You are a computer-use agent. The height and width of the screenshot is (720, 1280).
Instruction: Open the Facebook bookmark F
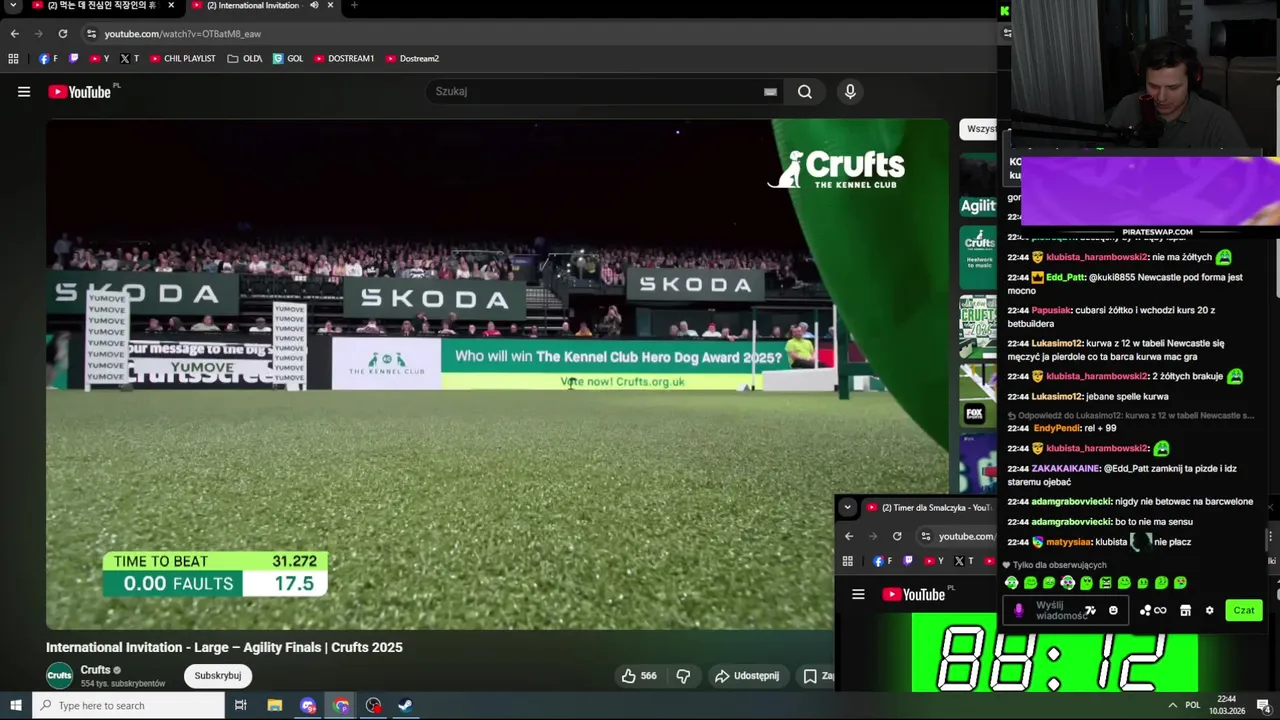point(48,59)
